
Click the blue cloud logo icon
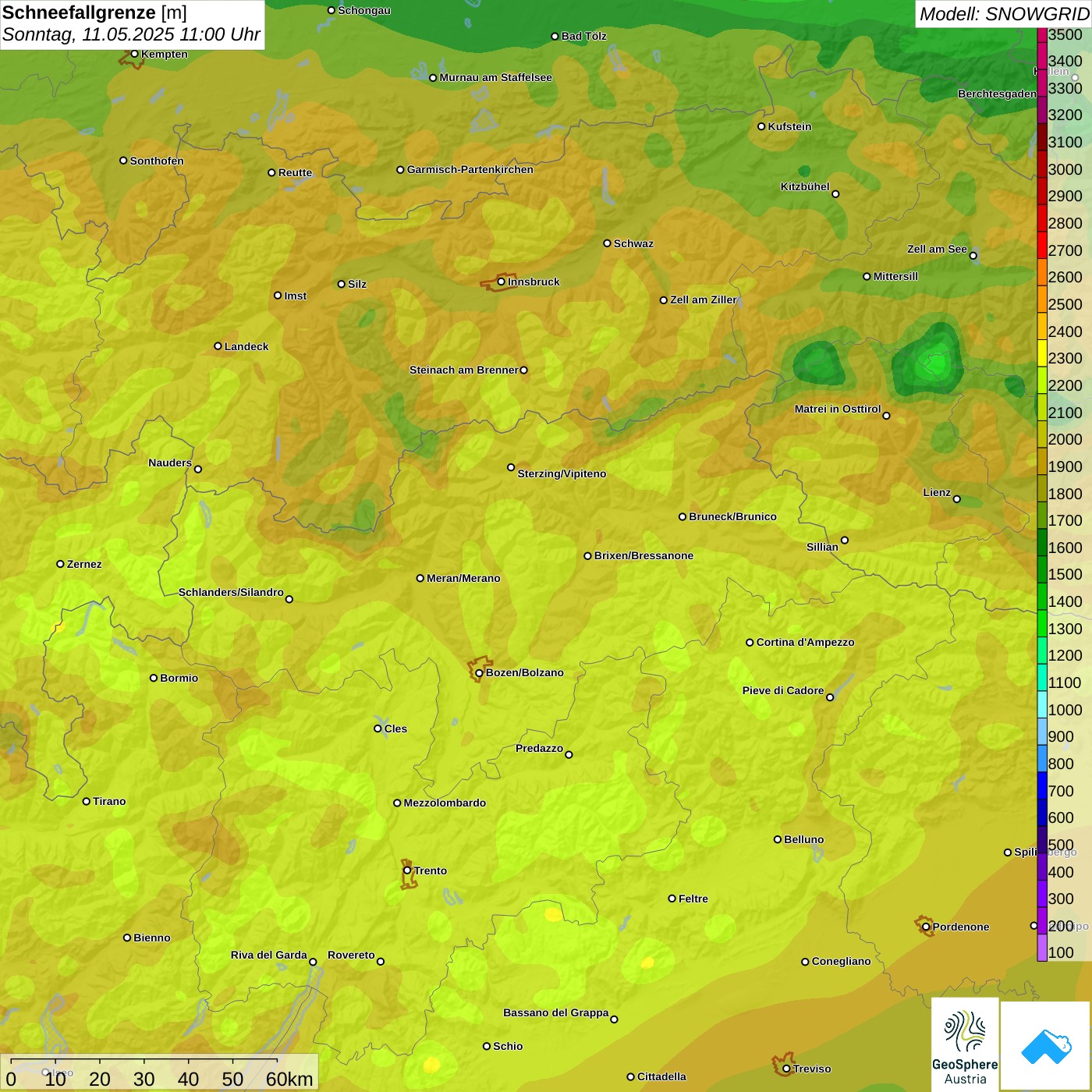point(1045,1046)
